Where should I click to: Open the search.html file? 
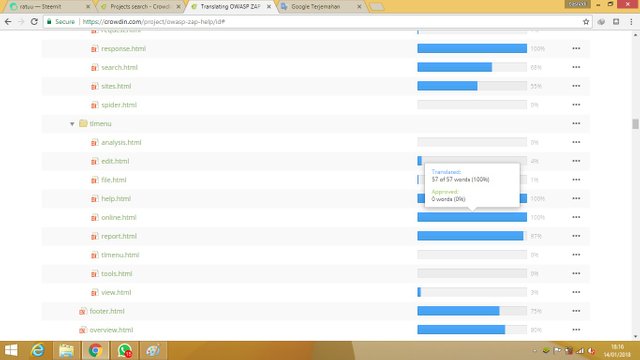(119, 67)
